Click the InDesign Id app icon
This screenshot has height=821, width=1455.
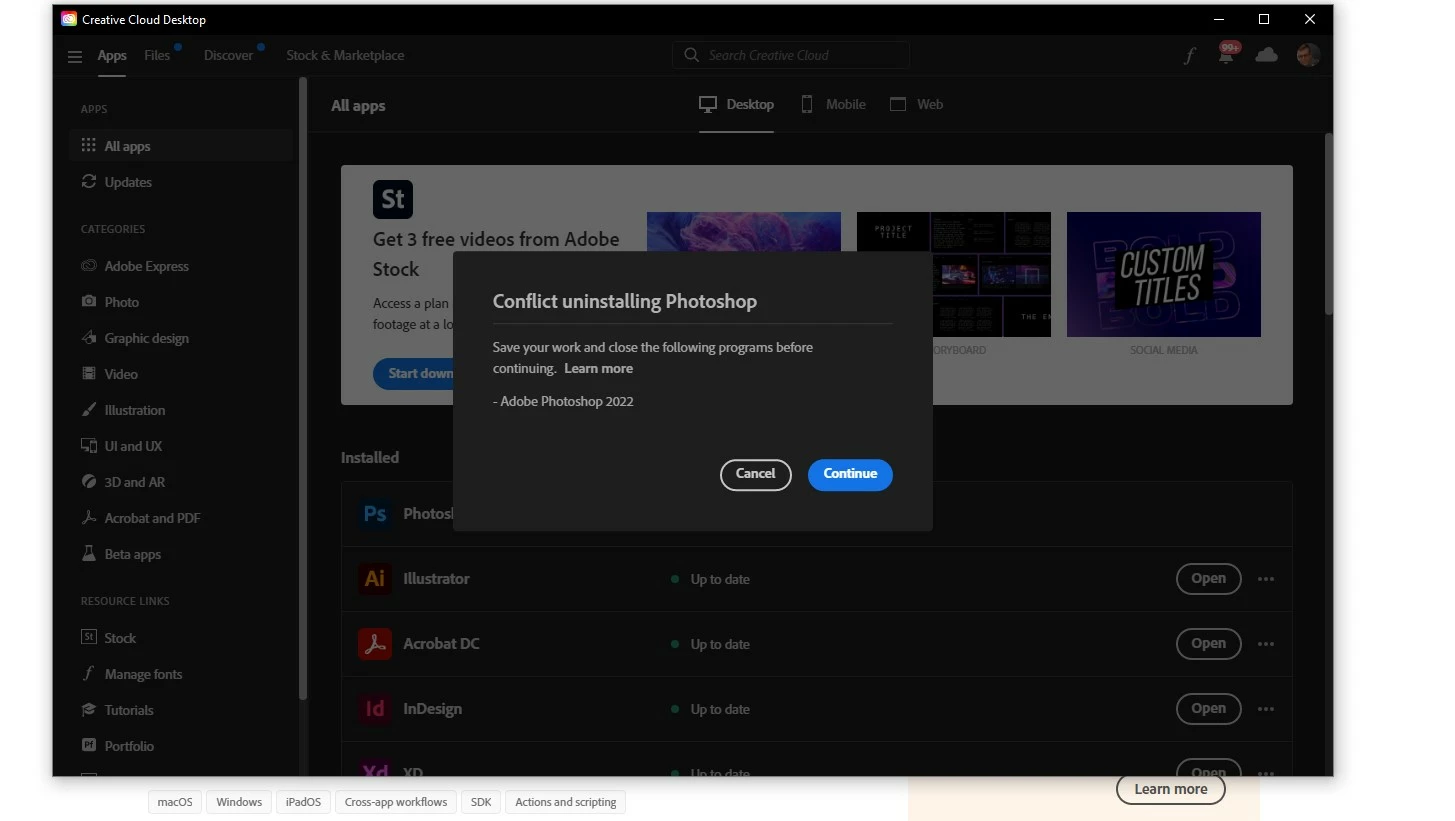[375, 709]
